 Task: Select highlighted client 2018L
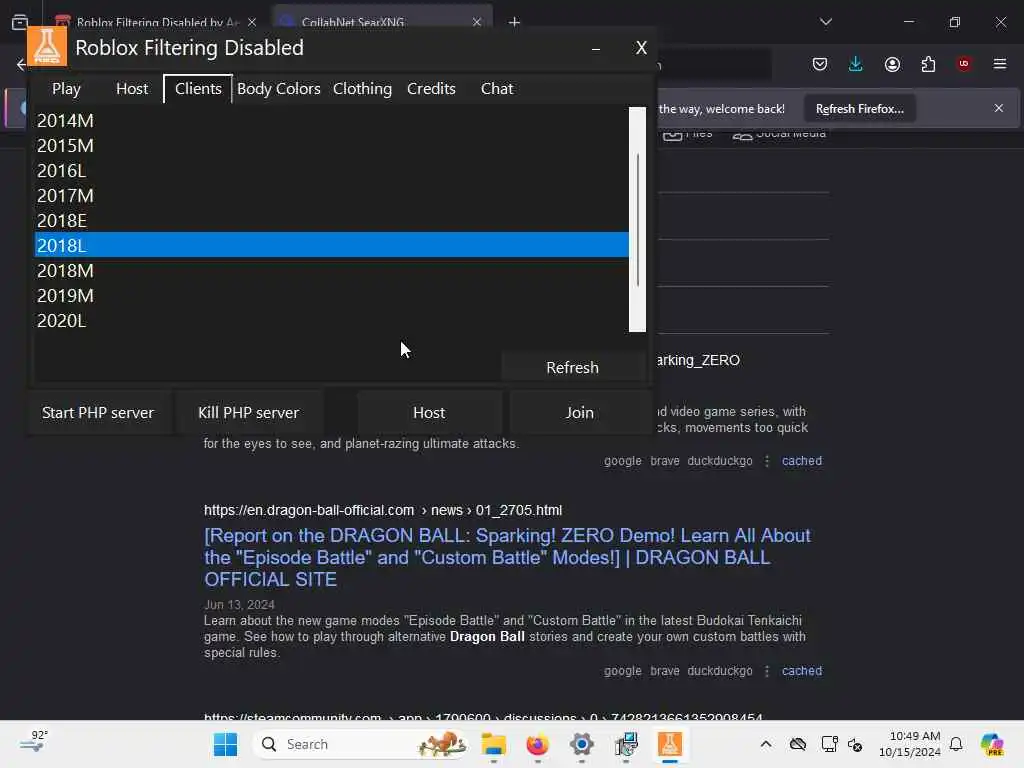[331, 245]
